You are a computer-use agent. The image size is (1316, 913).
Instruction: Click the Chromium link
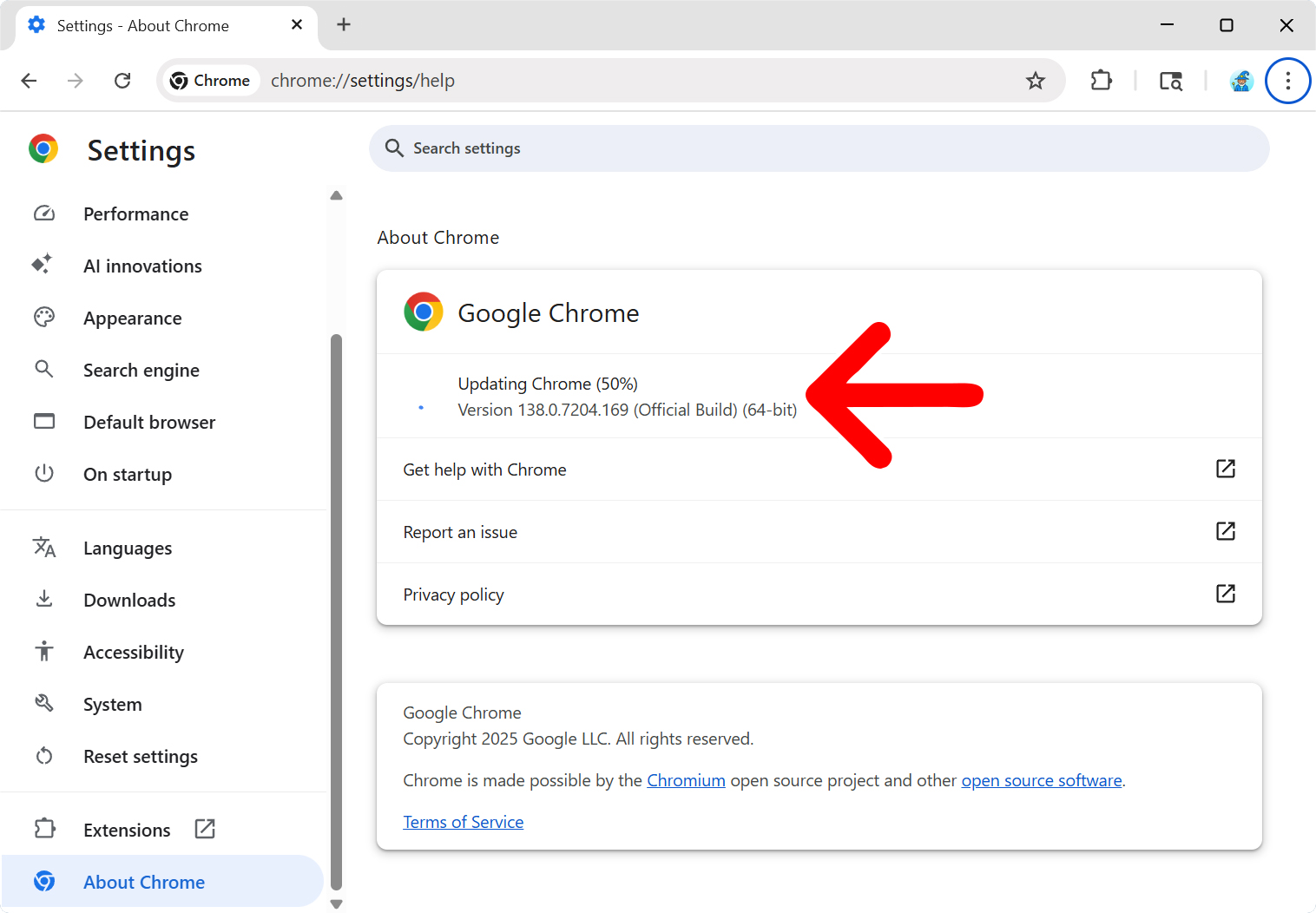pyautogui.click(x=686, y=780)
